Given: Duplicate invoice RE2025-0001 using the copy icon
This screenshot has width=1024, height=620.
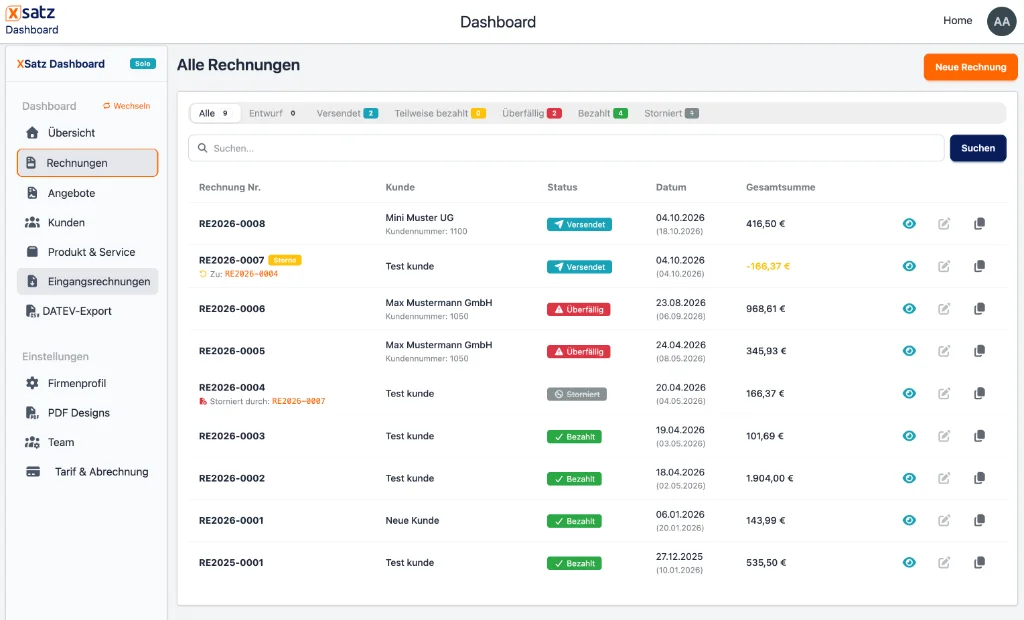Looking at the screenshot, I should point(980,563).
